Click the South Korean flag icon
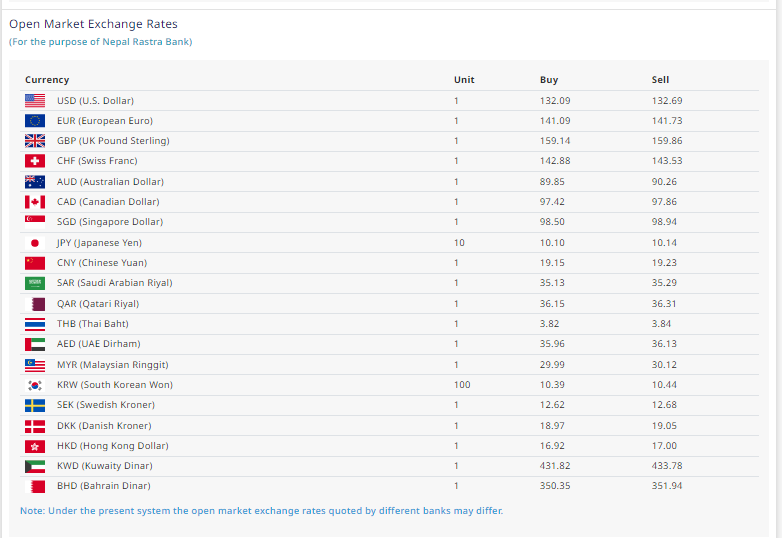 35,385
